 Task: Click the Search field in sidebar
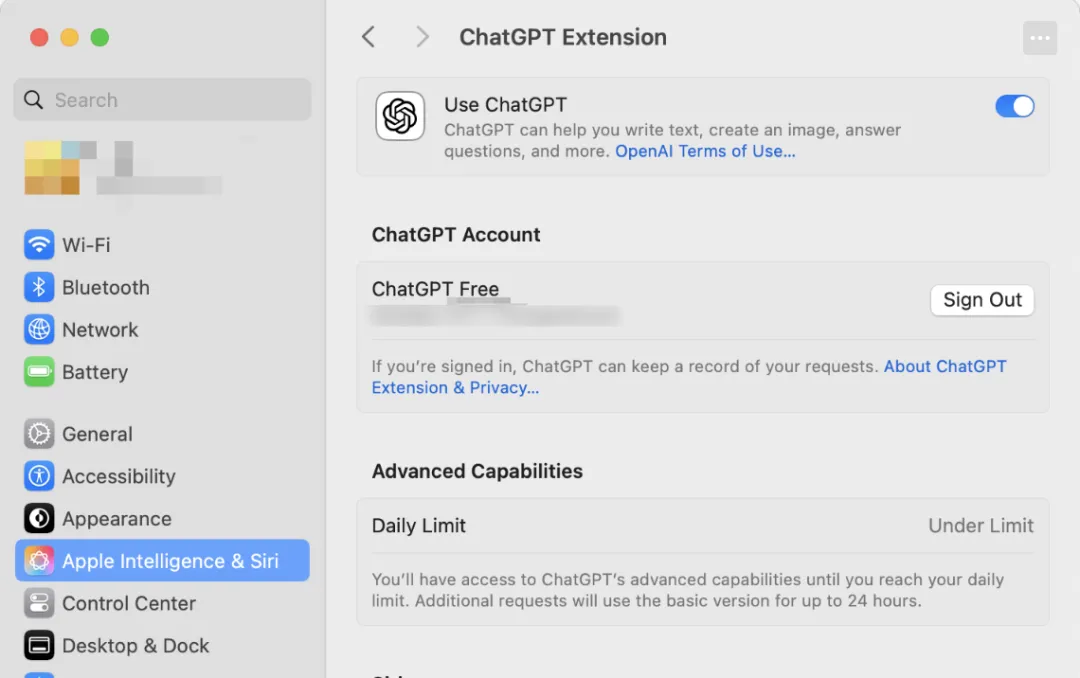coord(162,100)
